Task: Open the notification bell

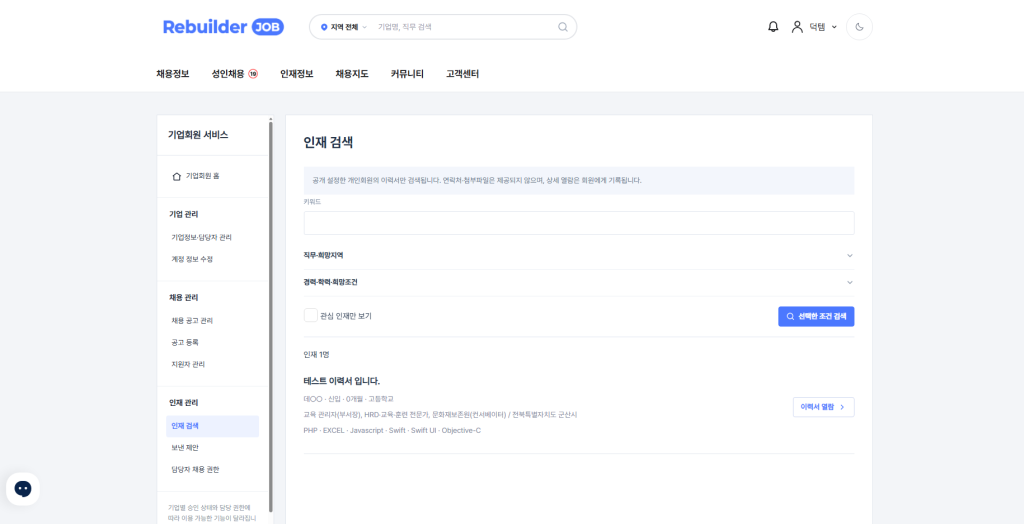Action: [773, 27]
